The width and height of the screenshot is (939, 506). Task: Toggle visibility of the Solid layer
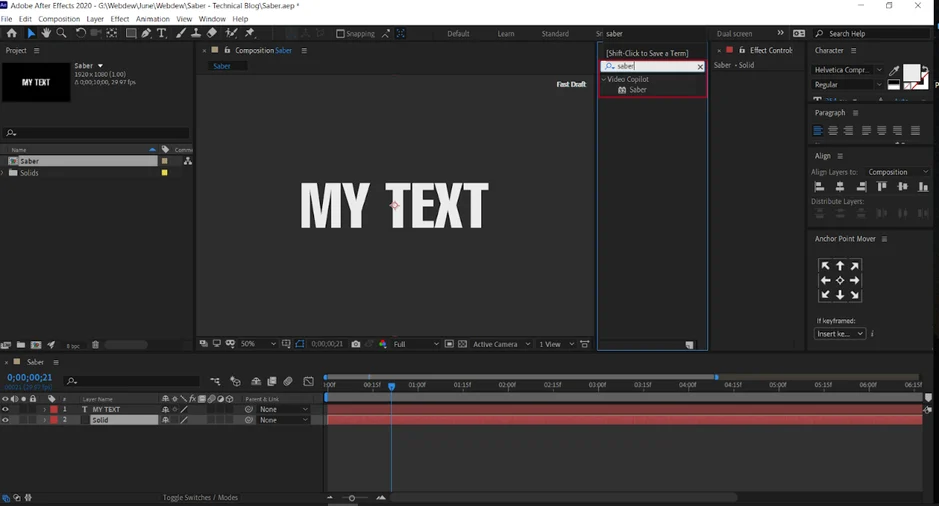tap(5, 421)
